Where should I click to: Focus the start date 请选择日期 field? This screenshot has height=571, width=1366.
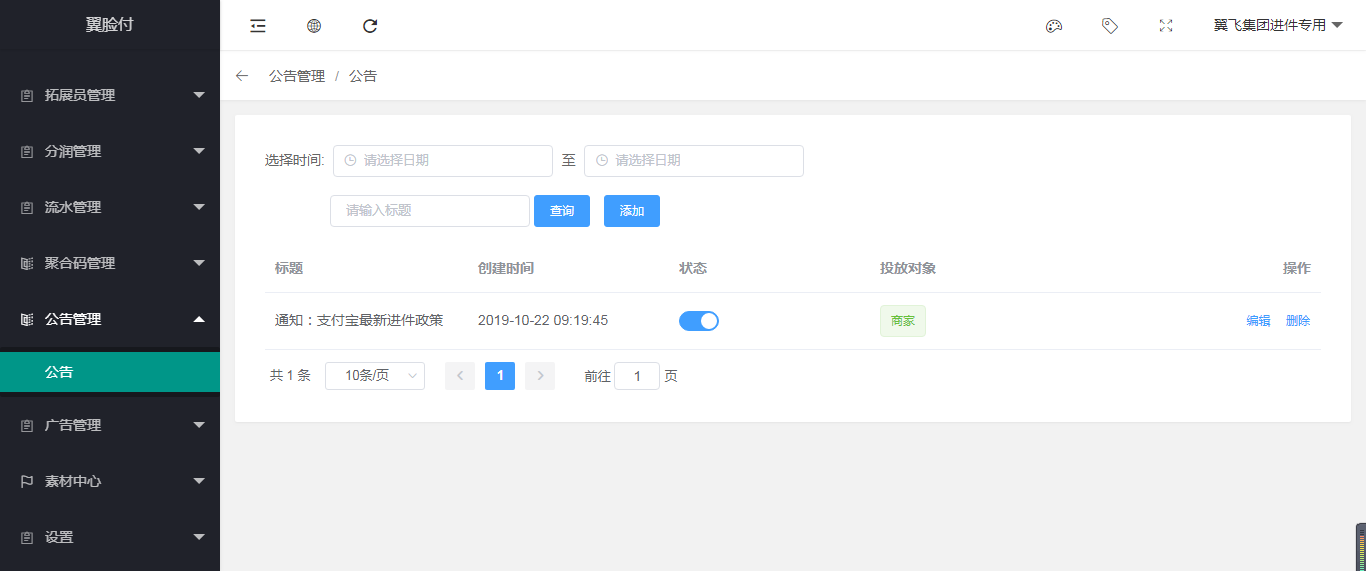click(x=443, y=161)
